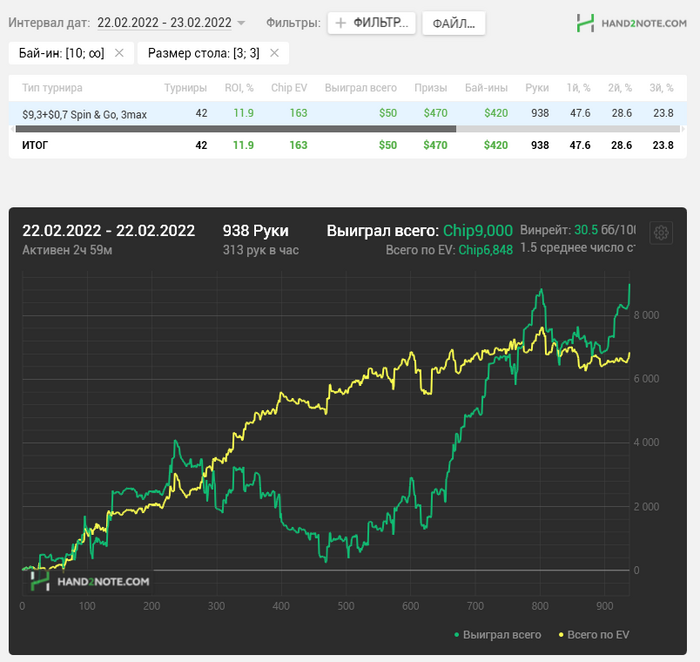Sort by Выиграл всего column header
The width and height of the screenshot is (700, 662).
coord(361,88)
